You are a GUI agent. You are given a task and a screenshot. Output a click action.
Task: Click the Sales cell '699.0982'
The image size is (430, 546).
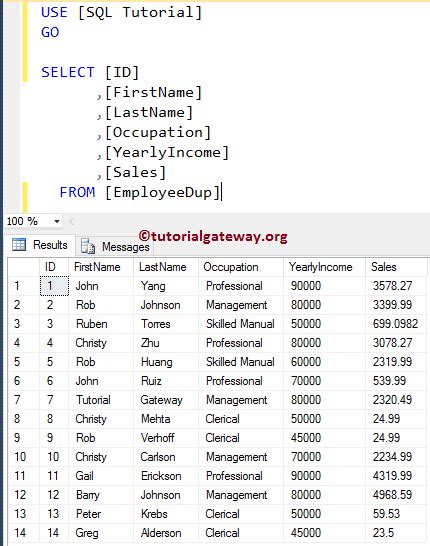tap(395, 324)
